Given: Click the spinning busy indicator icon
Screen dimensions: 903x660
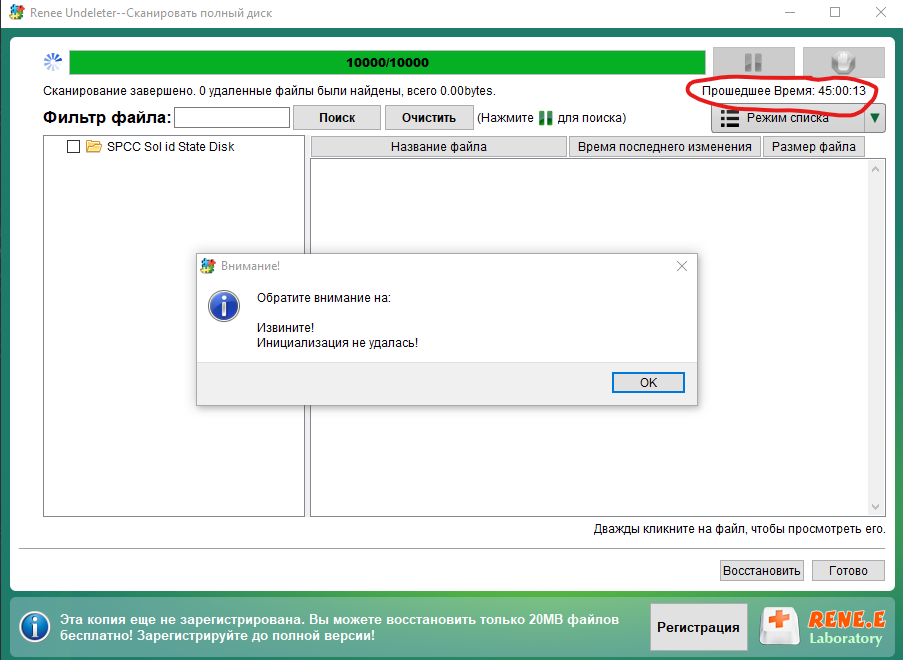Looking at the screenshot, I should 53,62.
